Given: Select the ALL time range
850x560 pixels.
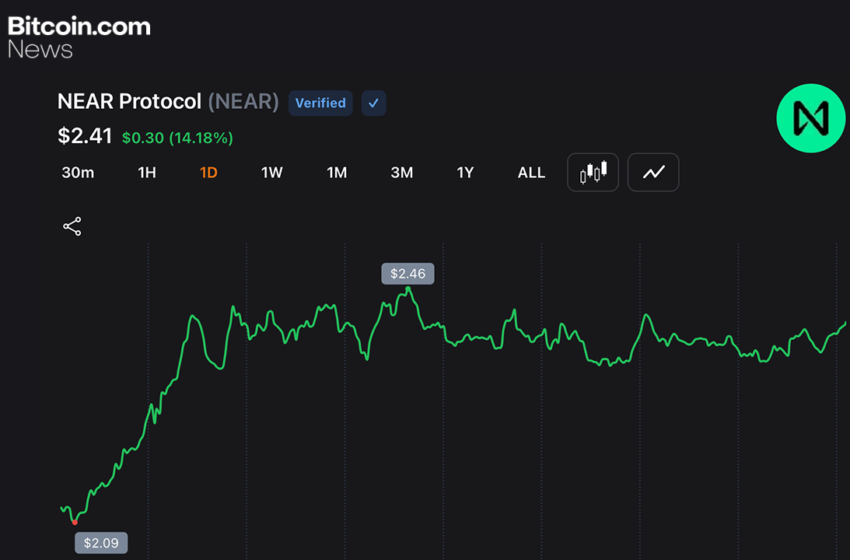Looking at the screenshot, I should tap(531, 172).
